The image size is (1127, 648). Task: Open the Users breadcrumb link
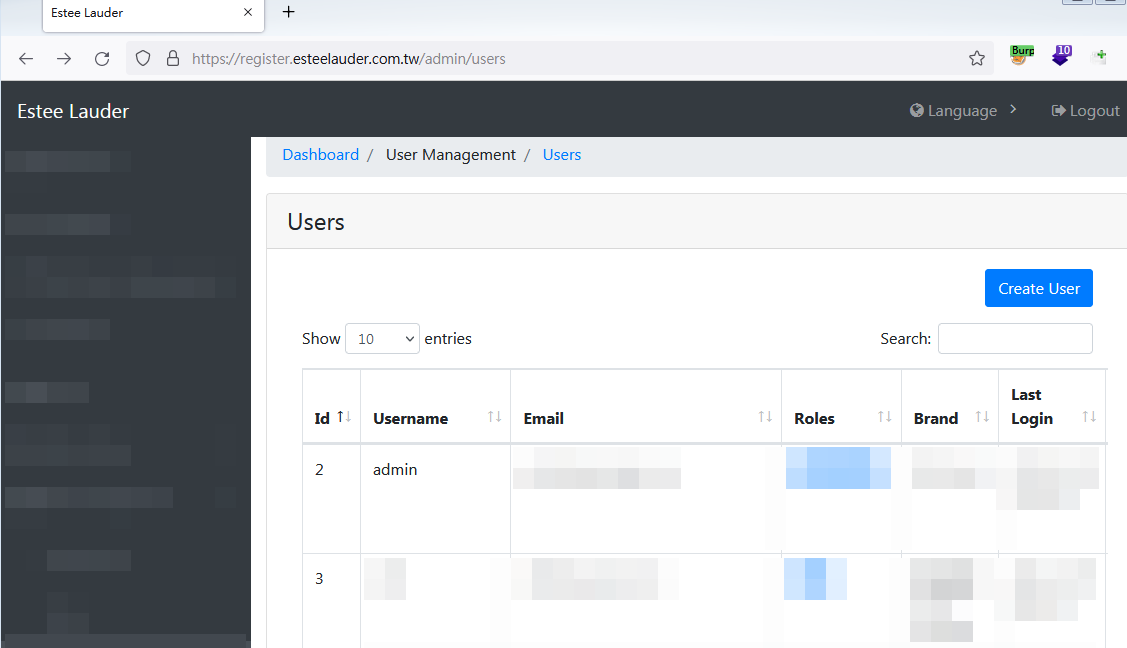pos(561,154)
